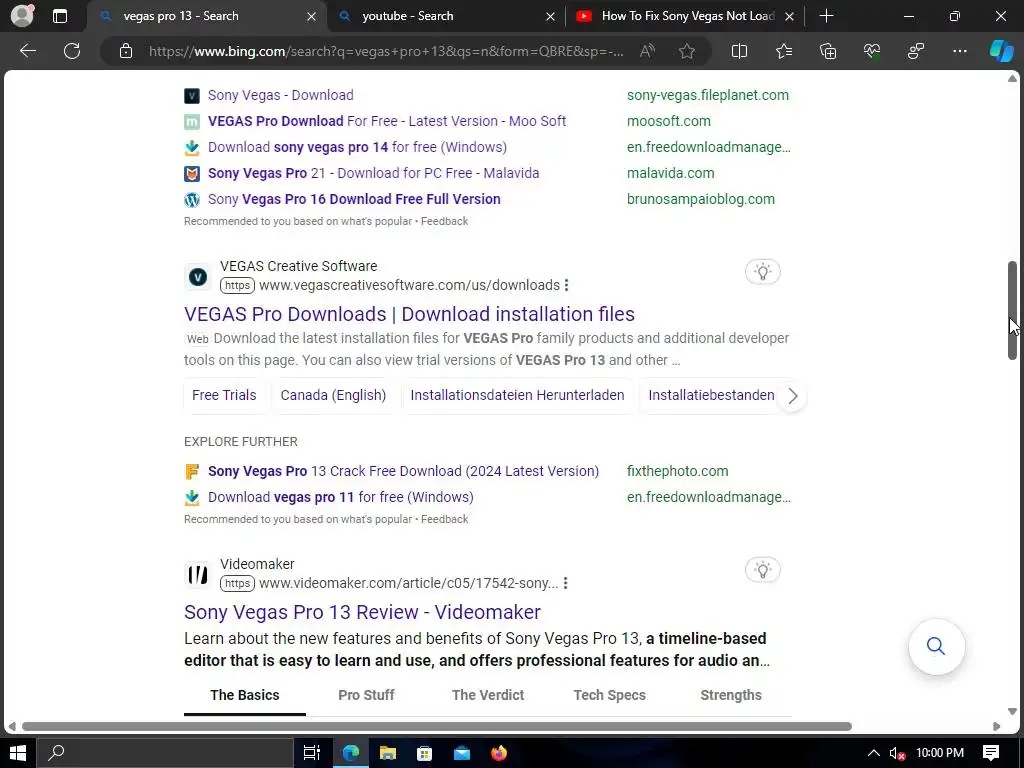Expand more sitelinks with right chevron
The height and width of the screenshot is (768, 1024).
792,396
